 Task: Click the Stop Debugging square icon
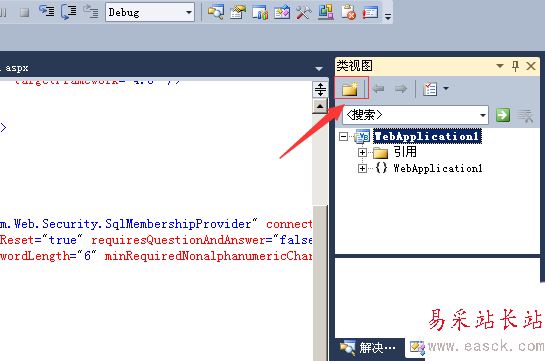coord(25,13)
